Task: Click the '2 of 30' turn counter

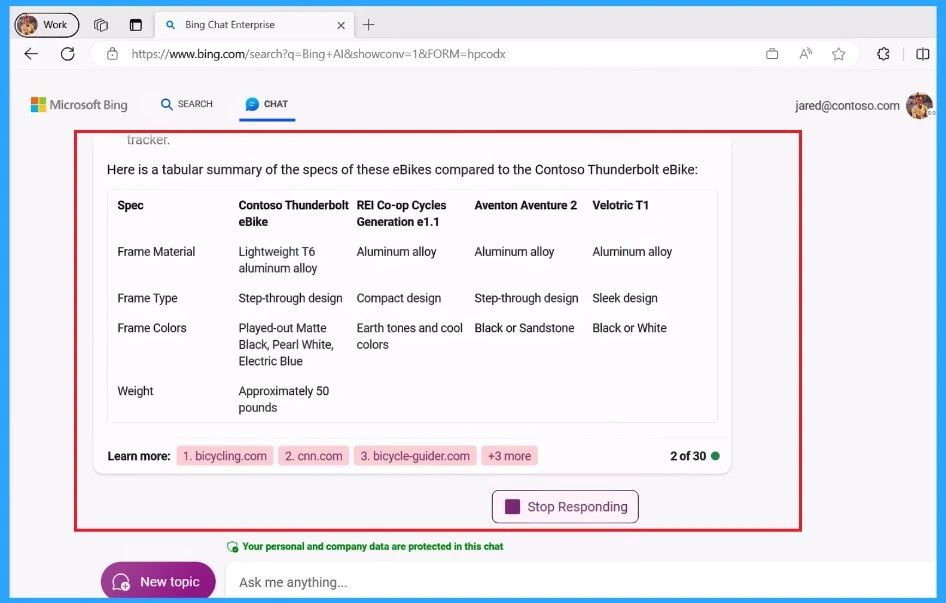Action: (688, 456)
